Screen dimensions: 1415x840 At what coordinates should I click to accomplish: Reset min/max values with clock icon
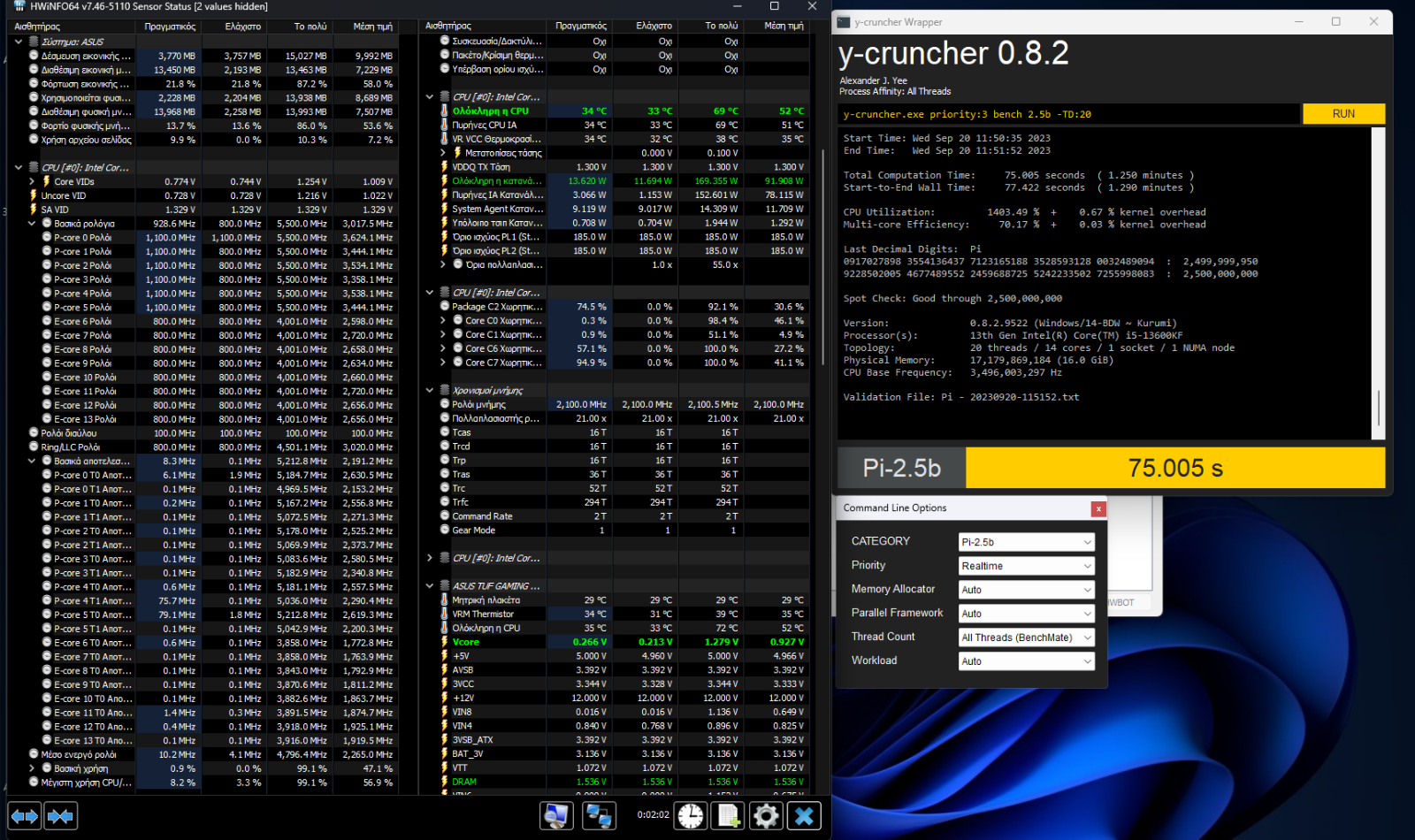[691, 815]
